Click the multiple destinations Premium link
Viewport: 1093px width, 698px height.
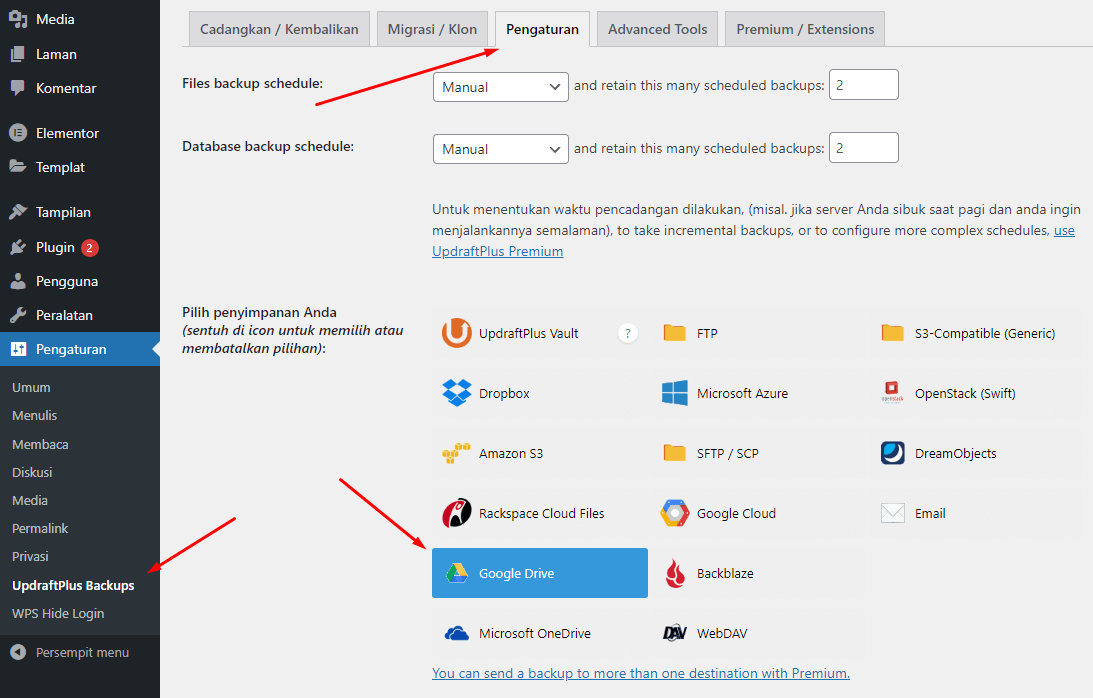[x=641, y=673]
